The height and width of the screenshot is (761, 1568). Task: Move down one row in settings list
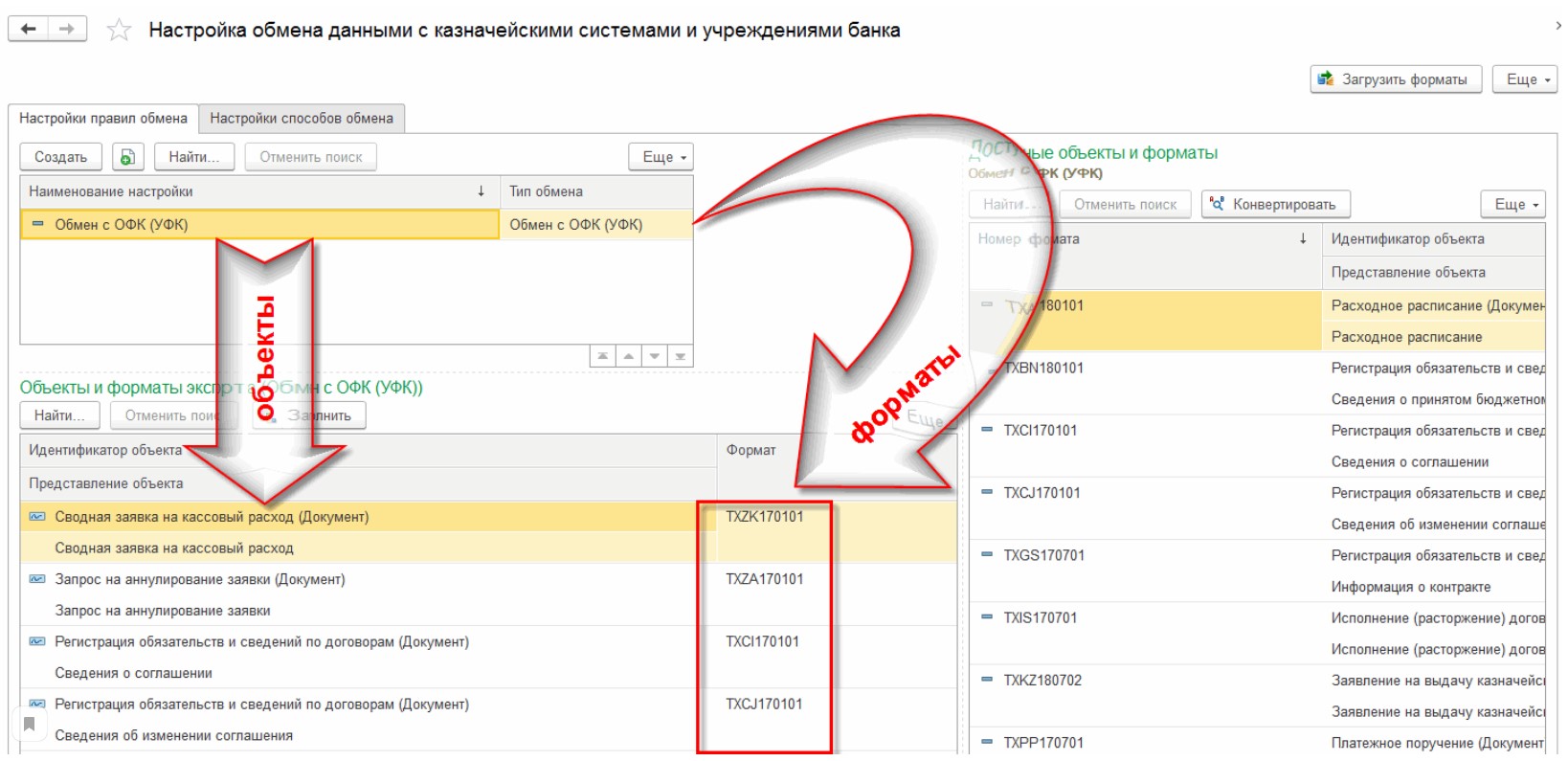(x=654, y=356)
